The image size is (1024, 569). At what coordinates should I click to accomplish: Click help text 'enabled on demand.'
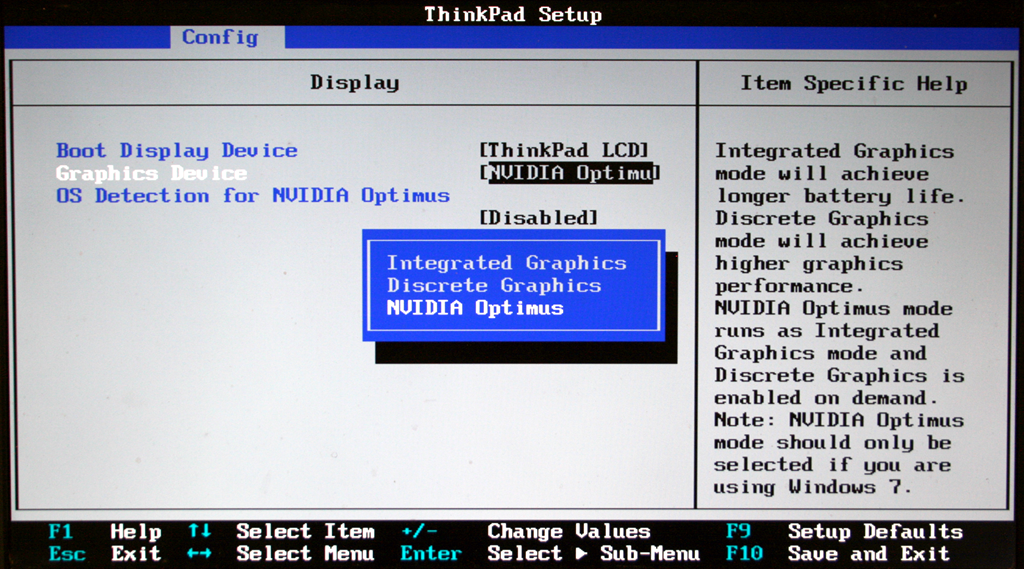825,398
